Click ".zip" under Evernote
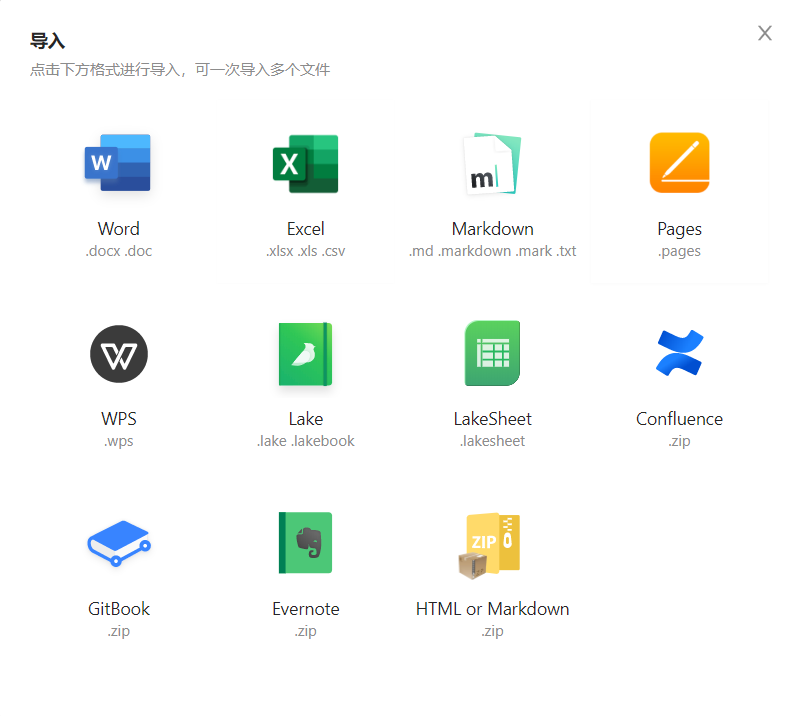799x716 pixels. coord(306,631)
